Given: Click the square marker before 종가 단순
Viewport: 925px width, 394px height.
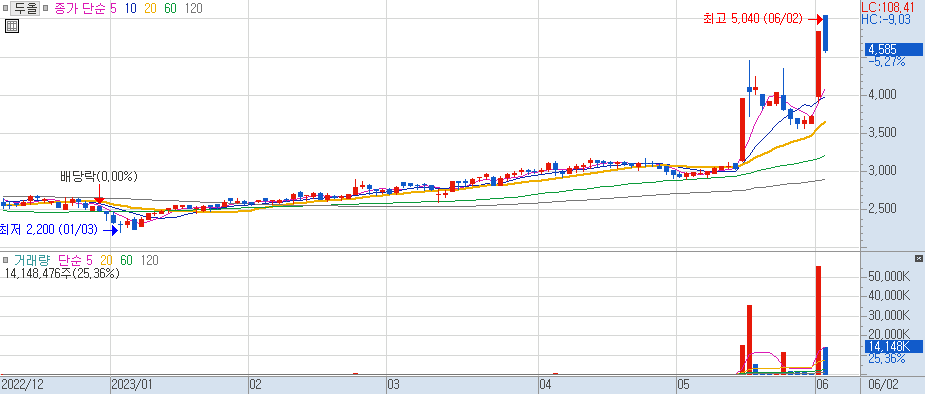Looking at the screenshot, I should pyautogui.click(x=45, y=8).
